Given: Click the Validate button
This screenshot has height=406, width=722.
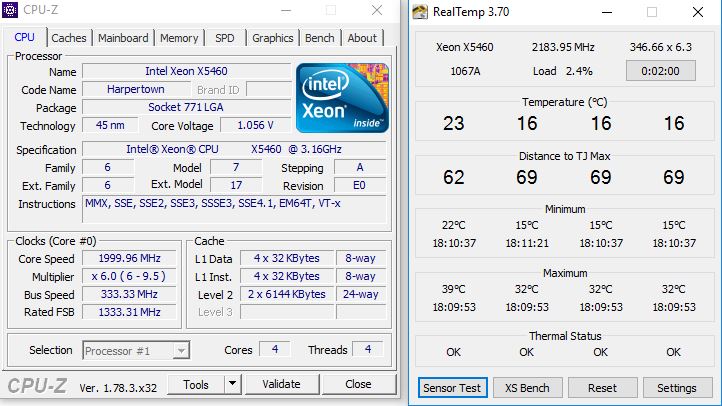Looking at the screenshot, I should click(281, 384).
